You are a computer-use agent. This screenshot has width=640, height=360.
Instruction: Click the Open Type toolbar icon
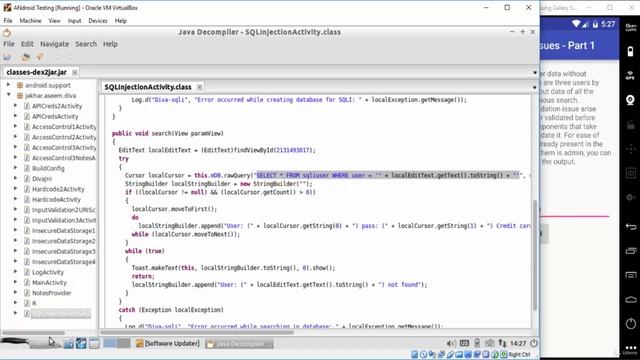tap(25, 57)
